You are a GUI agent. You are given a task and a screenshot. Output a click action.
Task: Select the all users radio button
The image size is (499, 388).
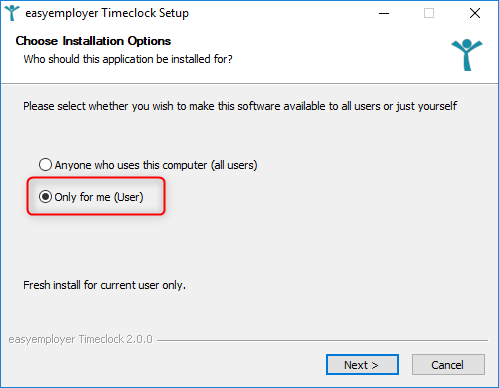[x=45, y=165]
